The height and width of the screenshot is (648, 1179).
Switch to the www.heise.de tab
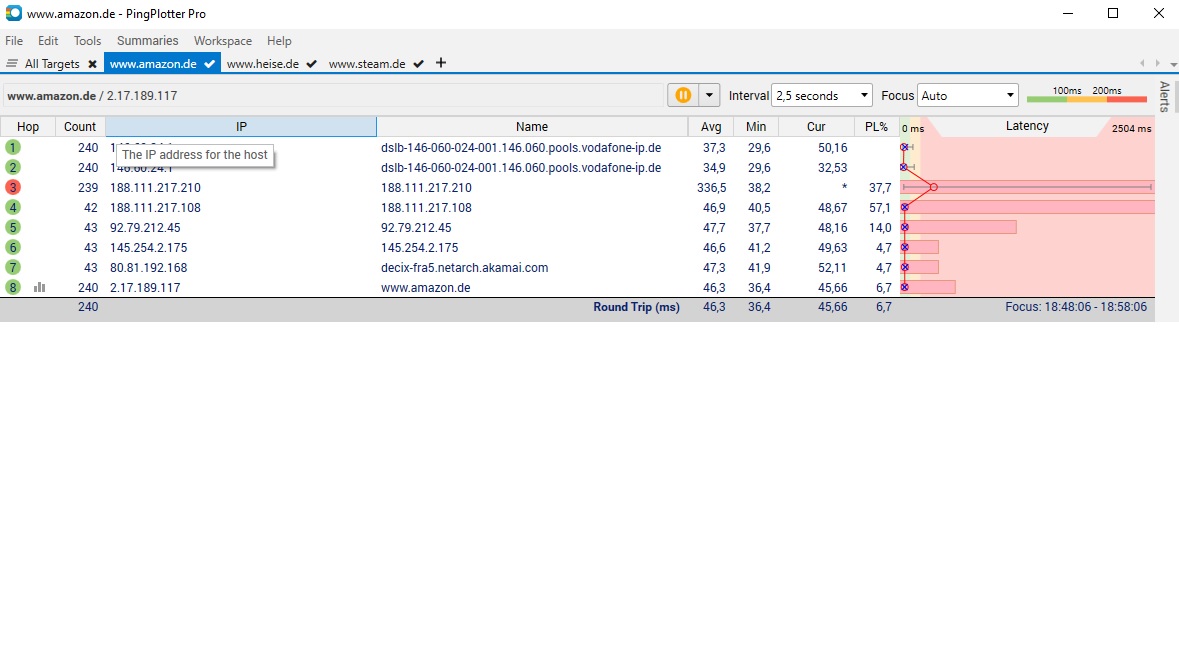[x=262, y=64]
